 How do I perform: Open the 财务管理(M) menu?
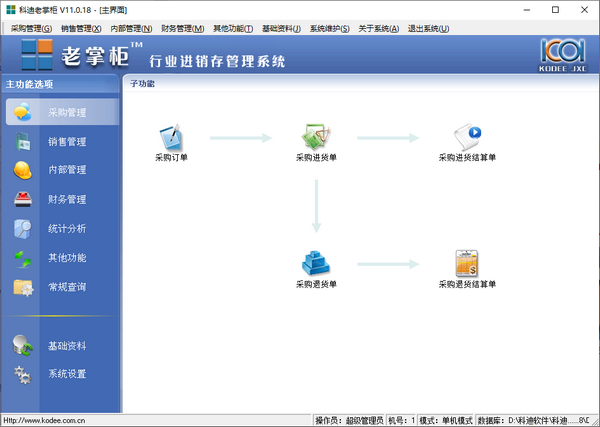183,29
